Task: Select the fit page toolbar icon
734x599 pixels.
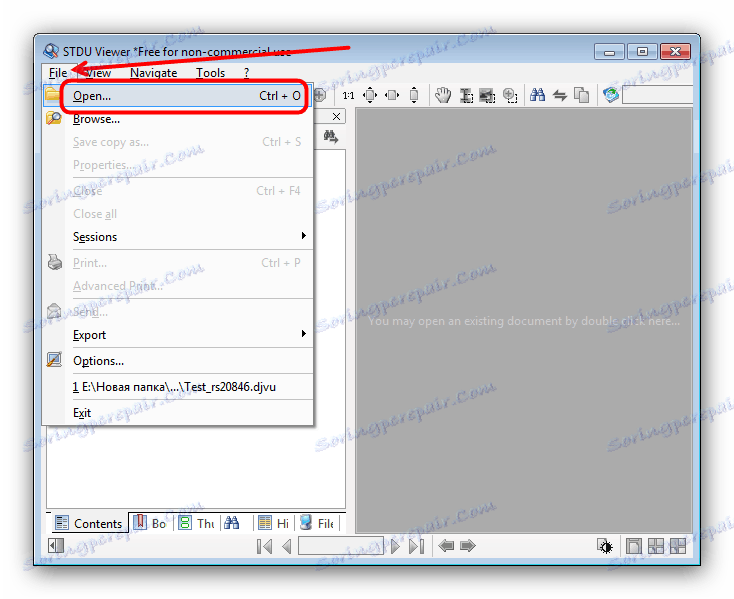Action: tap(370, 95)
